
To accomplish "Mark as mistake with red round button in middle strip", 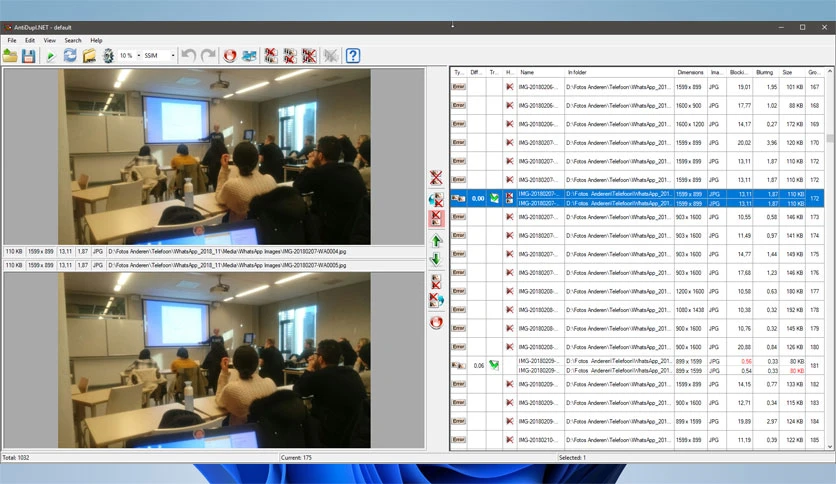I will click(436, 322).
